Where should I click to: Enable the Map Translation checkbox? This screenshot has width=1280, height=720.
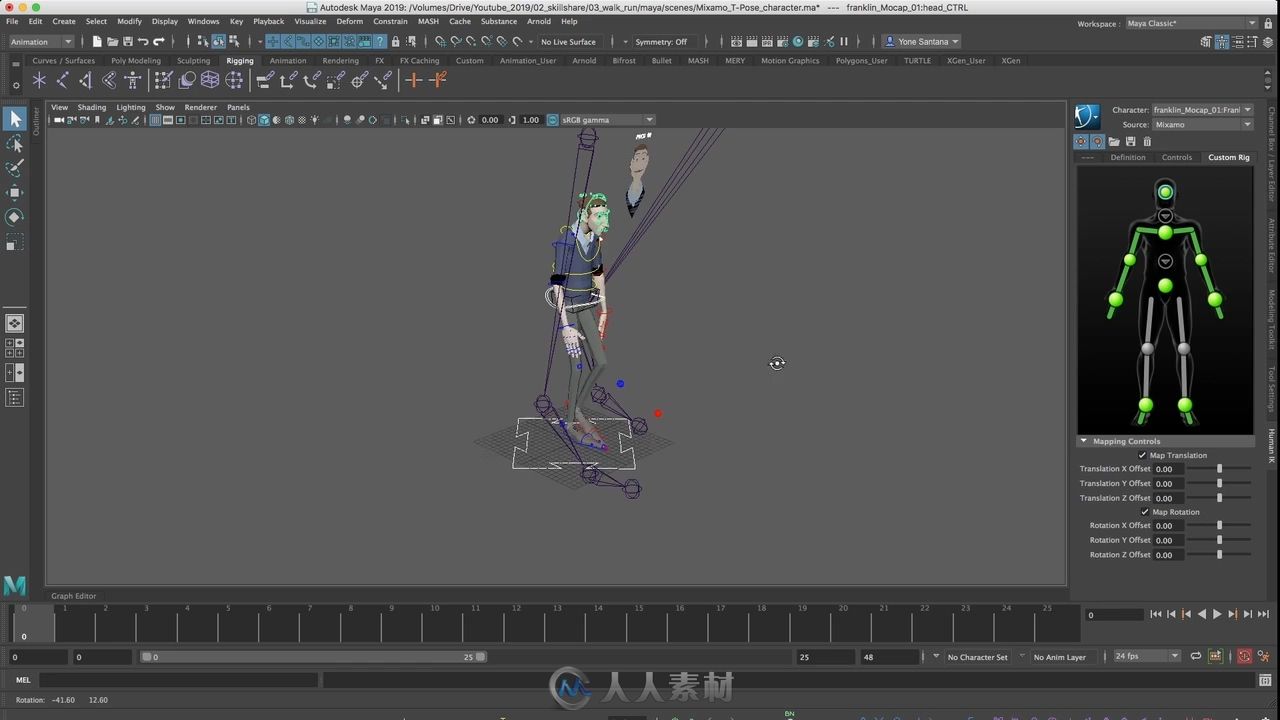(1142, 455)
